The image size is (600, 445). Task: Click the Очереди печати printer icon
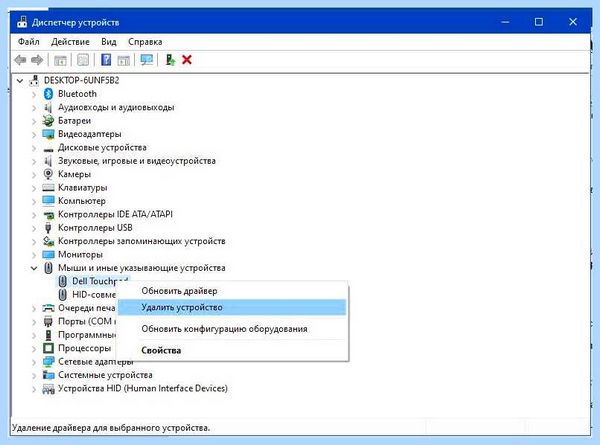tap(48, 308)
